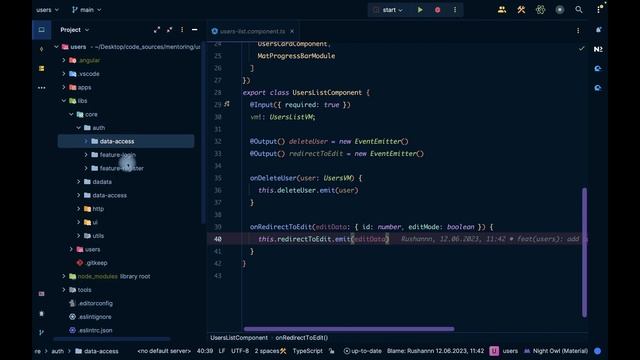Collapse the auth folder
This screenshot has width=640, height=360.
point(78,128)
